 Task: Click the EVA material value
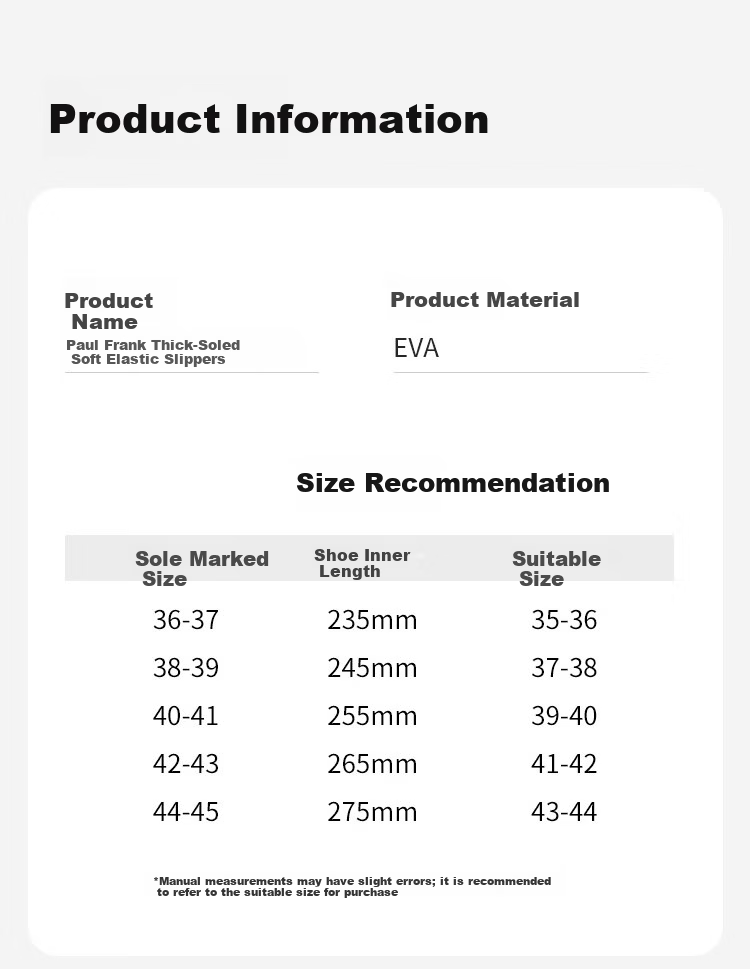(x=416, y=348)
